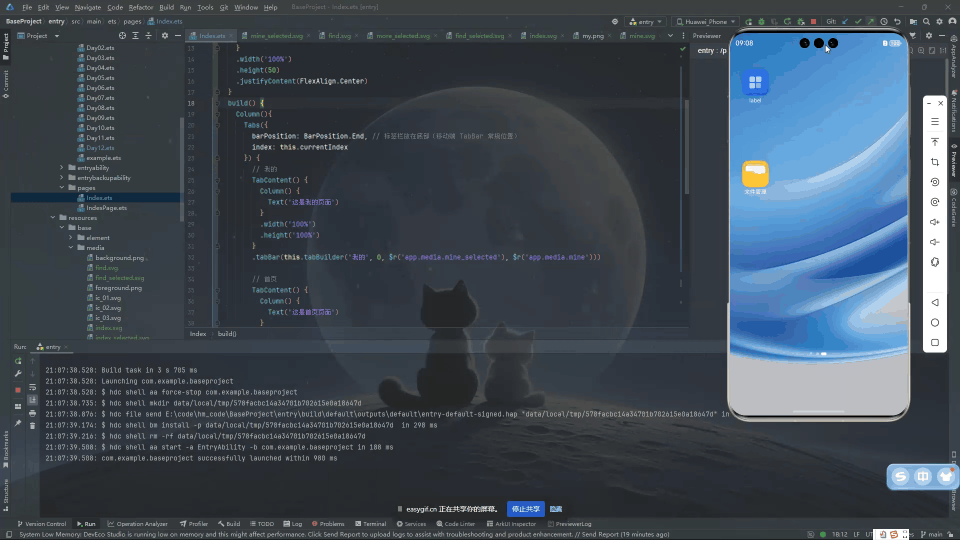Click the red stop icon in Run panel
960x540 pixels.
(18, 389)
